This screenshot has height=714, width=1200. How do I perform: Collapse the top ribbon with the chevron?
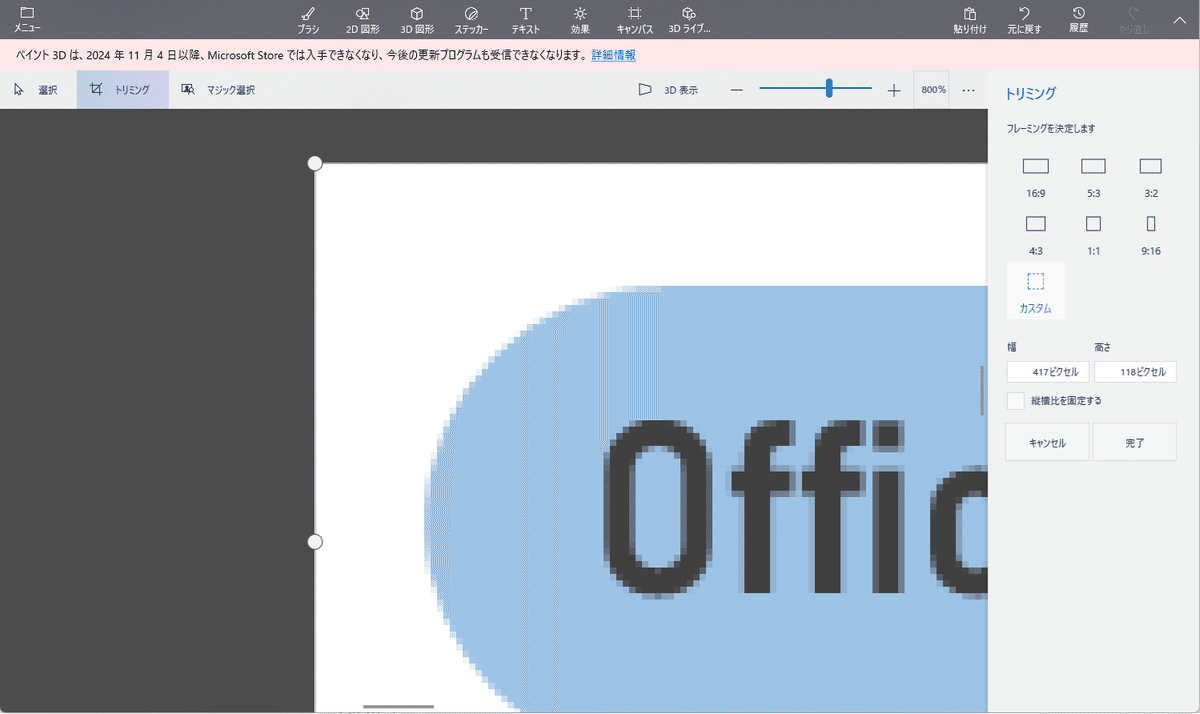(x=1178, y=18)
